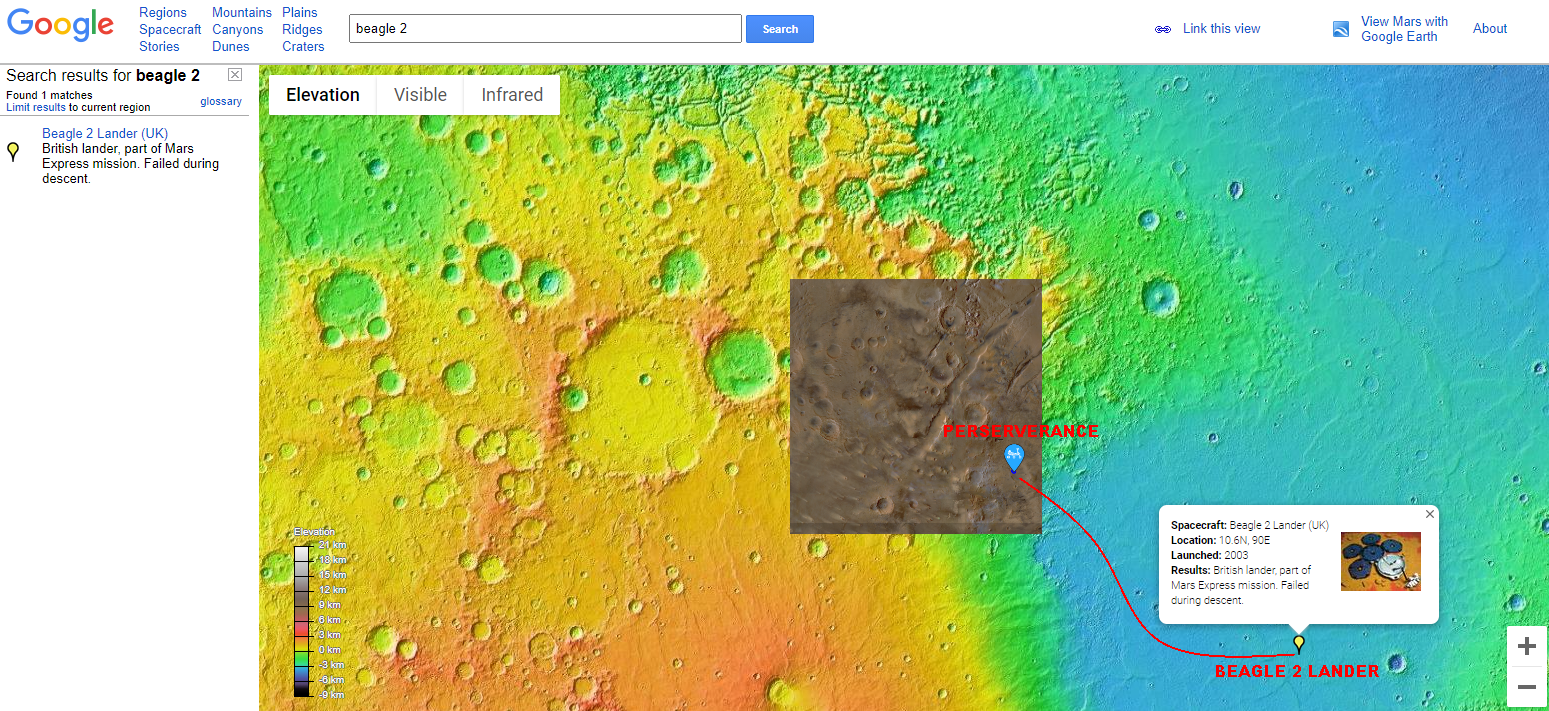The height and width of the screenshot is (711, 1549).
Task: Click the Google Earth globe icon
Action: (x=1341, y=29)
